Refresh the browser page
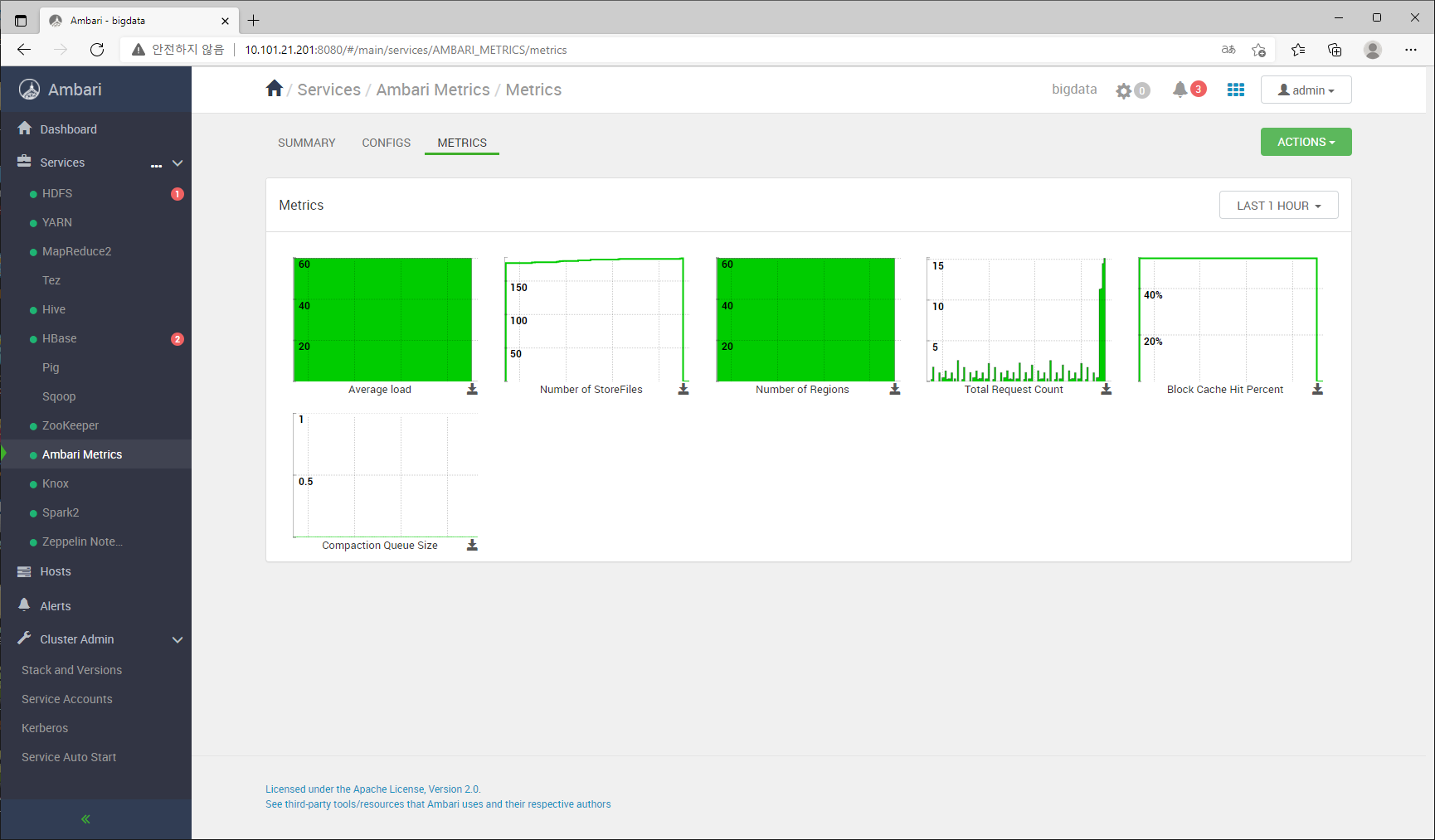This screenshot has height=840, width=1435. coord(97,50)
